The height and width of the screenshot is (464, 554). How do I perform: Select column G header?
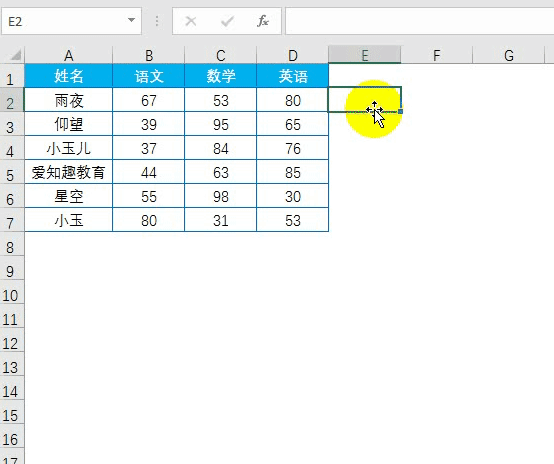pos(508,55)
